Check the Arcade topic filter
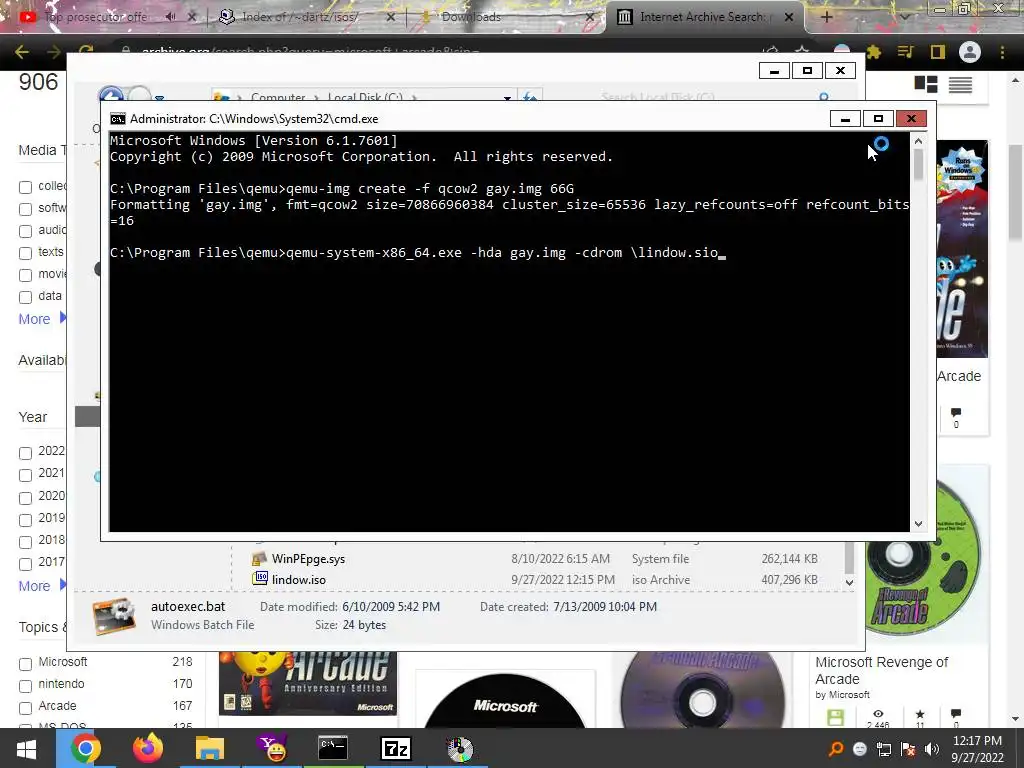 coord(25,708)
